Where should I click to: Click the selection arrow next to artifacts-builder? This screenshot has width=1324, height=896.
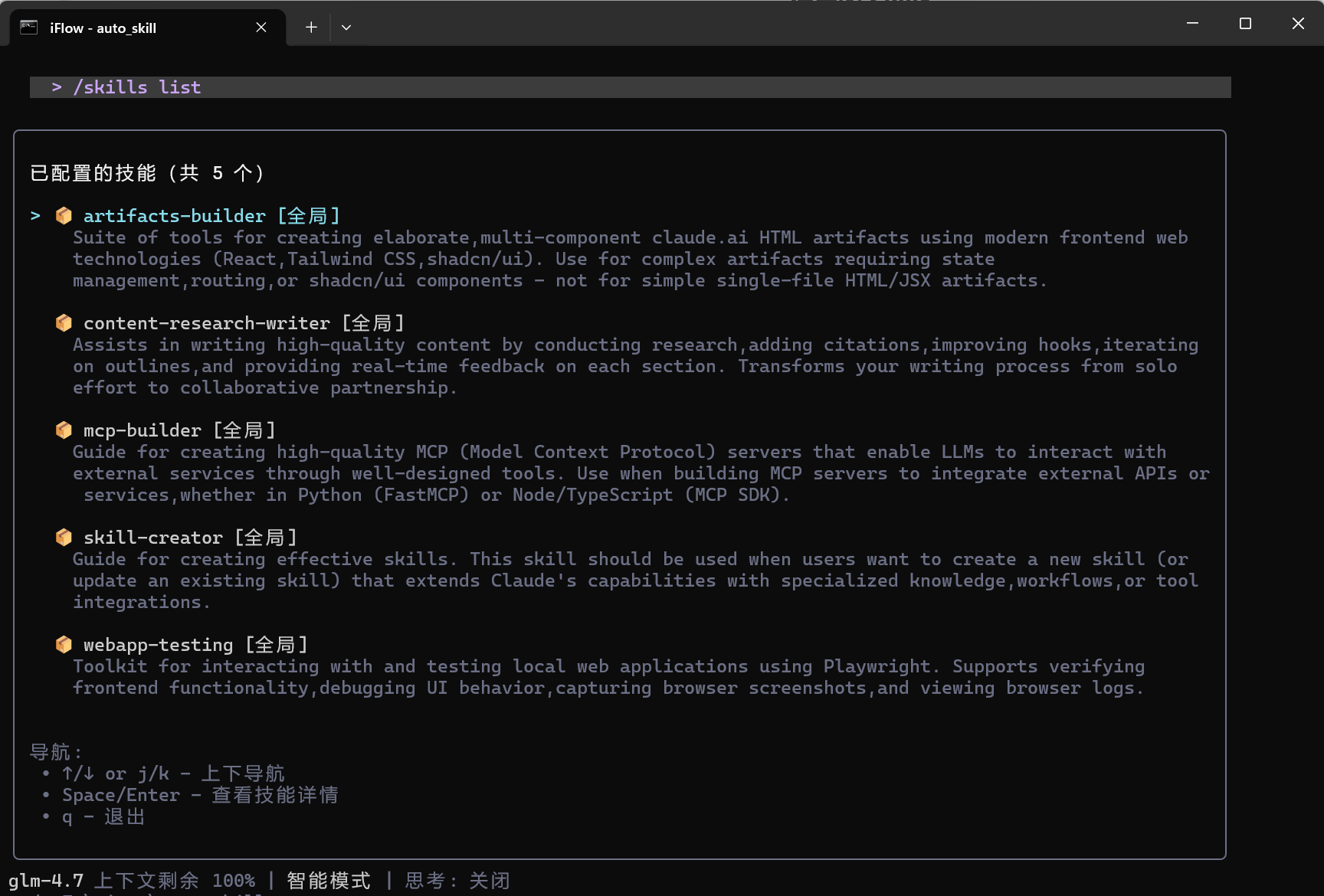35,216
